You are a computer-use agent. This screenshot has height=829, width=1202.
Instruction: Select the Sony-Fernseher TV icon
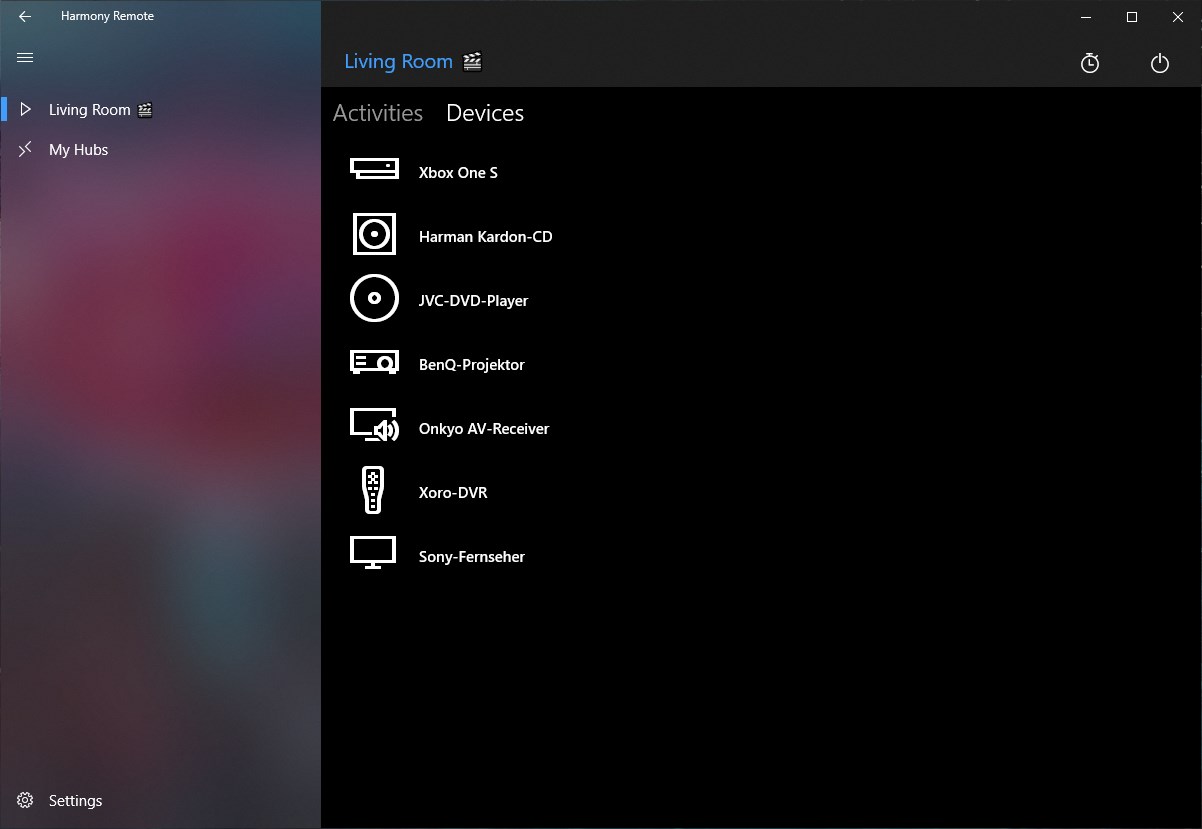(373, 553)
